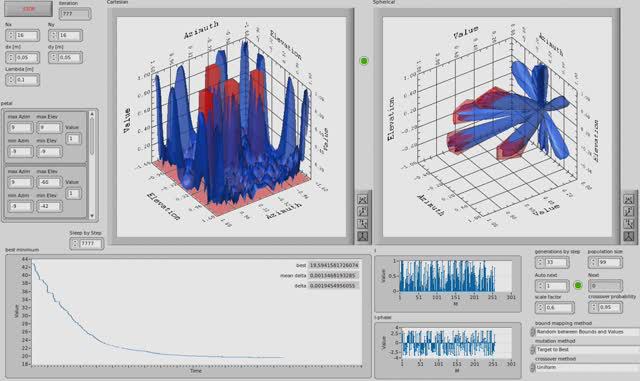The width and height of the screenshot is (640, 381).
Task: Click the first petal's min Elev field
Action: point(49,152)
